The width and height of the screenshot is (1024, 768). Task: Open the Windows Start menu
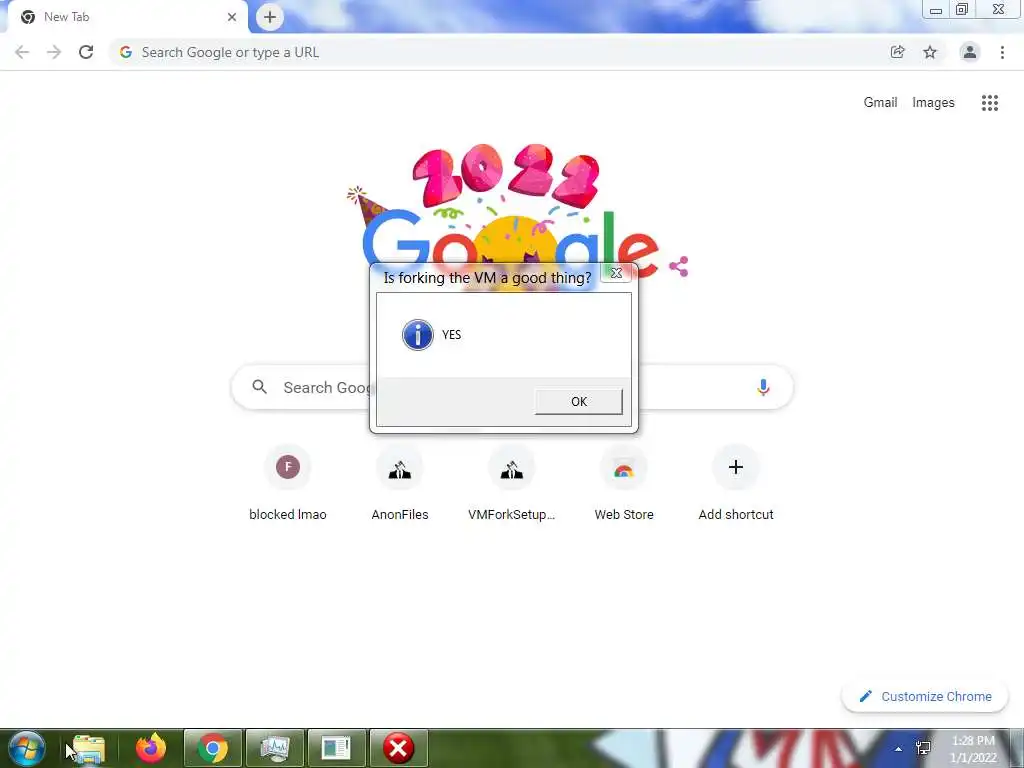pos(27,748)
